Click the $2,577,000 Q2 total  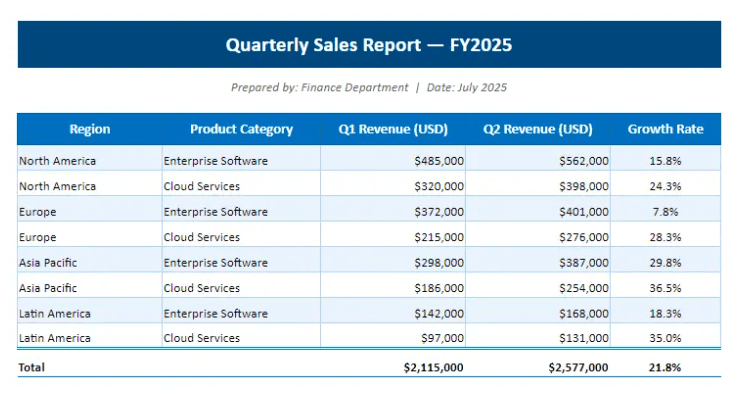[578, 368]
